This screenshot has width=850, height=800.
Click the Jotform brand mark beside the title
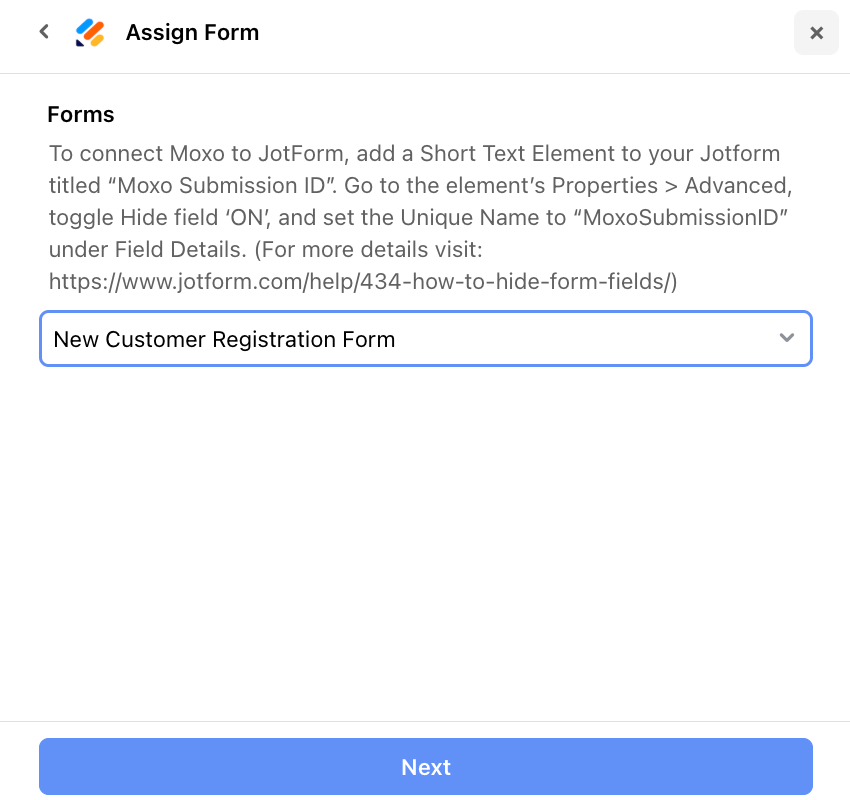click(x=90, y=32)
